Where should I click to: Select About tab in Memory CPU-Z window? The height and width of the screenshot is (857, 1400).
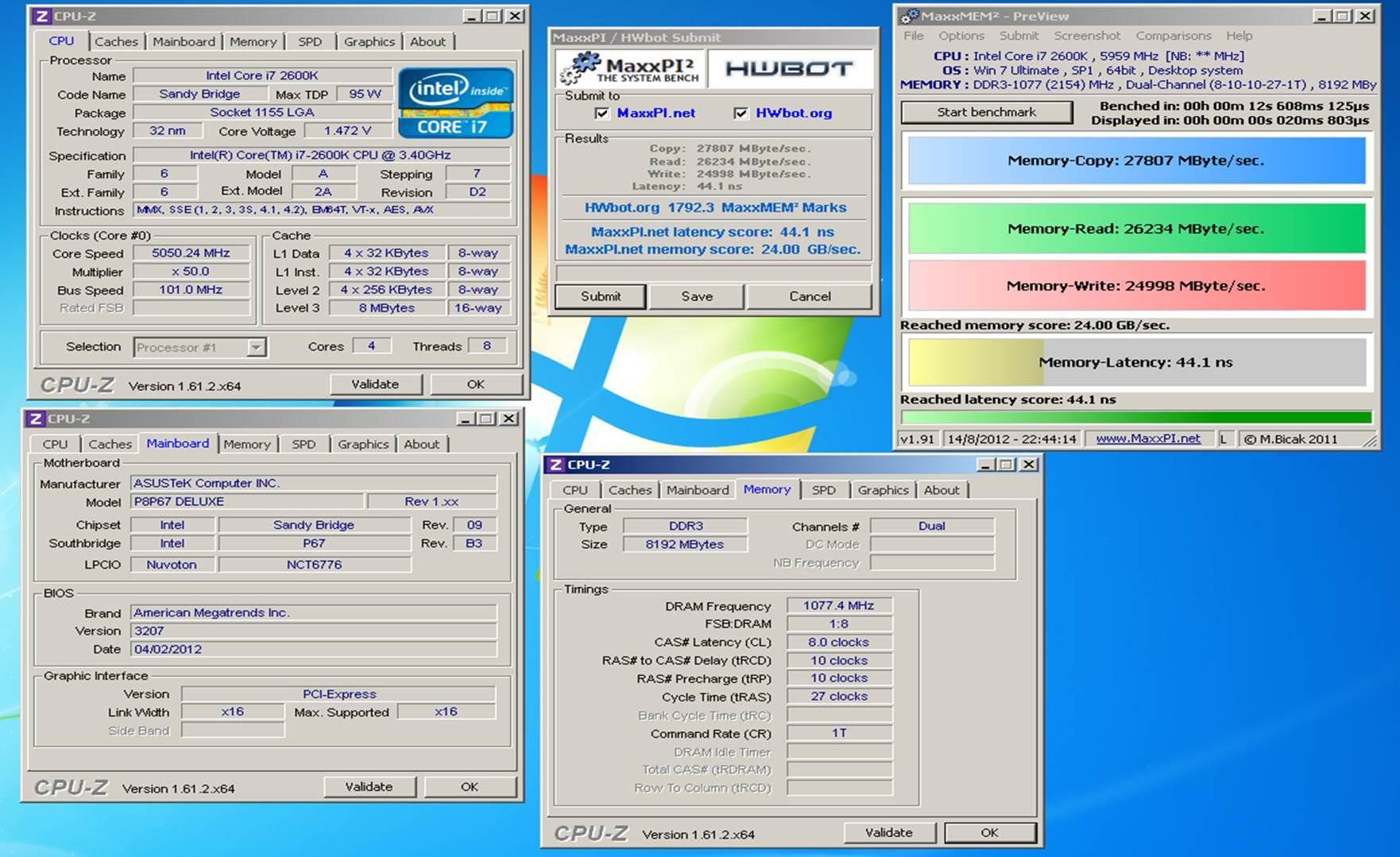pyautogui.click(x=942, y=490)
